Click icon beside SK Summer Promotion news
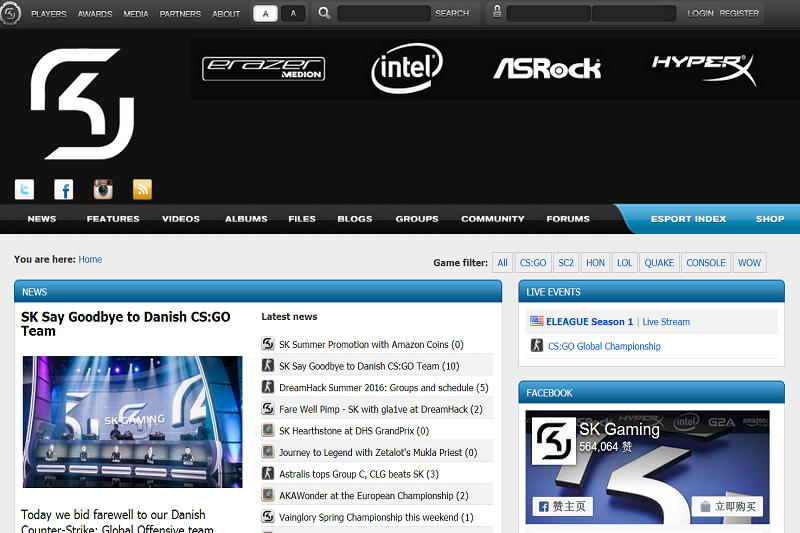Image resolution: width=800 pixels, height=533 pixels. 268,343
